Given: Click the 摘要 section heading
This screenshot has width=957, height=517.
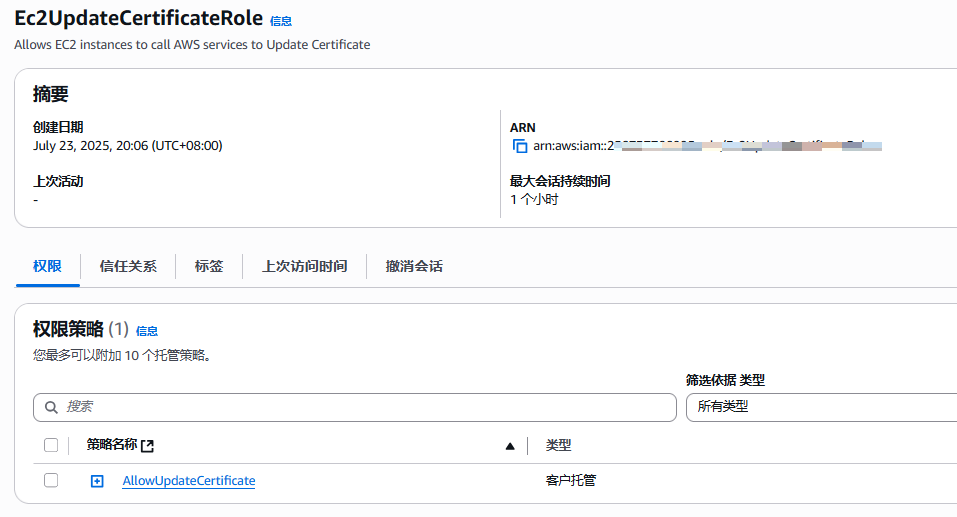Looking at the screenshot, I should pos(51,94).
